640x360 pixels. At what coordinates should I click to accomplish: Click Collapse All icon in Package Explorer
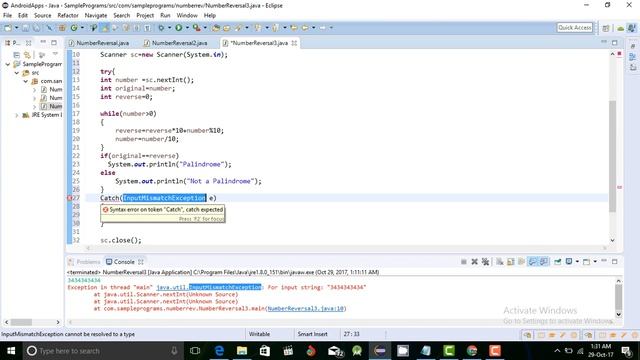coord(16,55)
